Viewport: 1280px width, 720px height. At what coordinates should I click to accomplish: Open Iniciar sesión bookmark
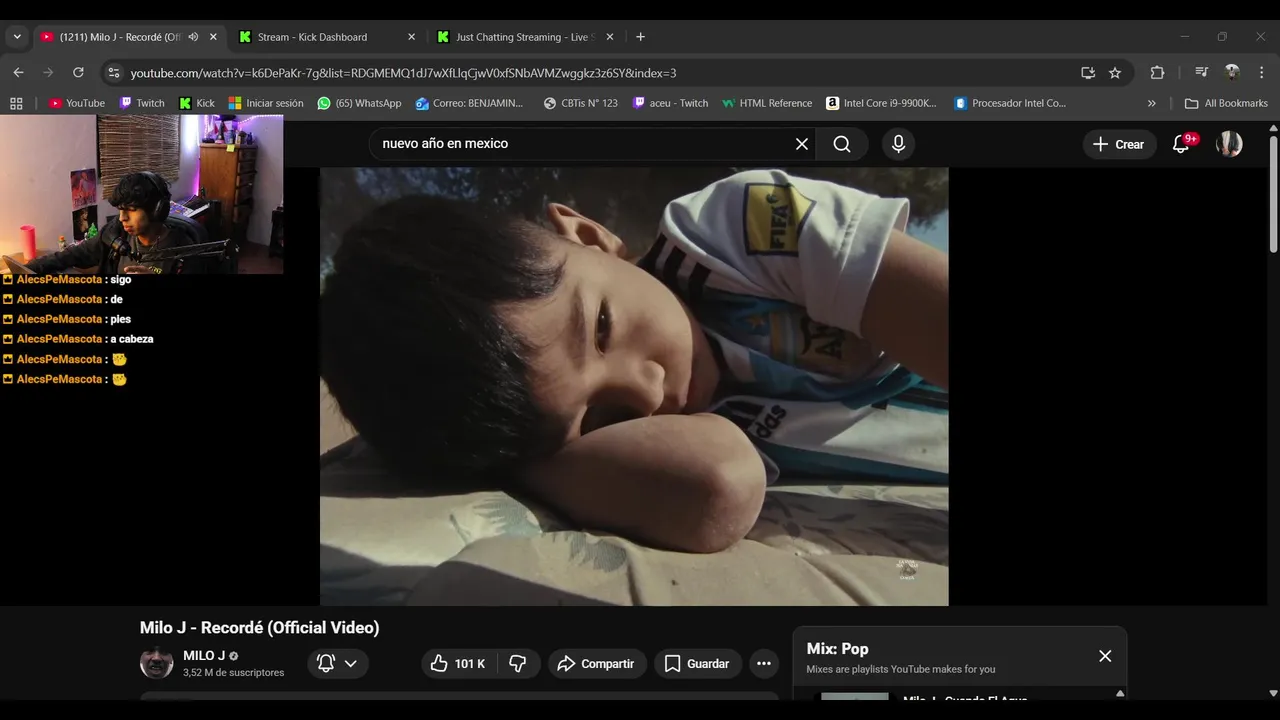pyautogui.click(x=266, y=103)
